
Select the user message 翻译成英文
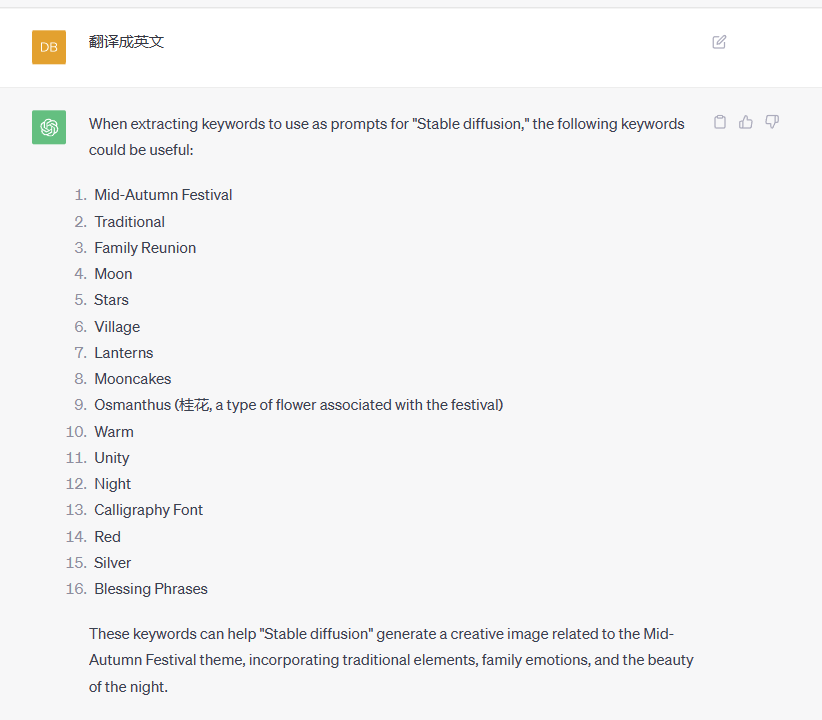(126, 42)
